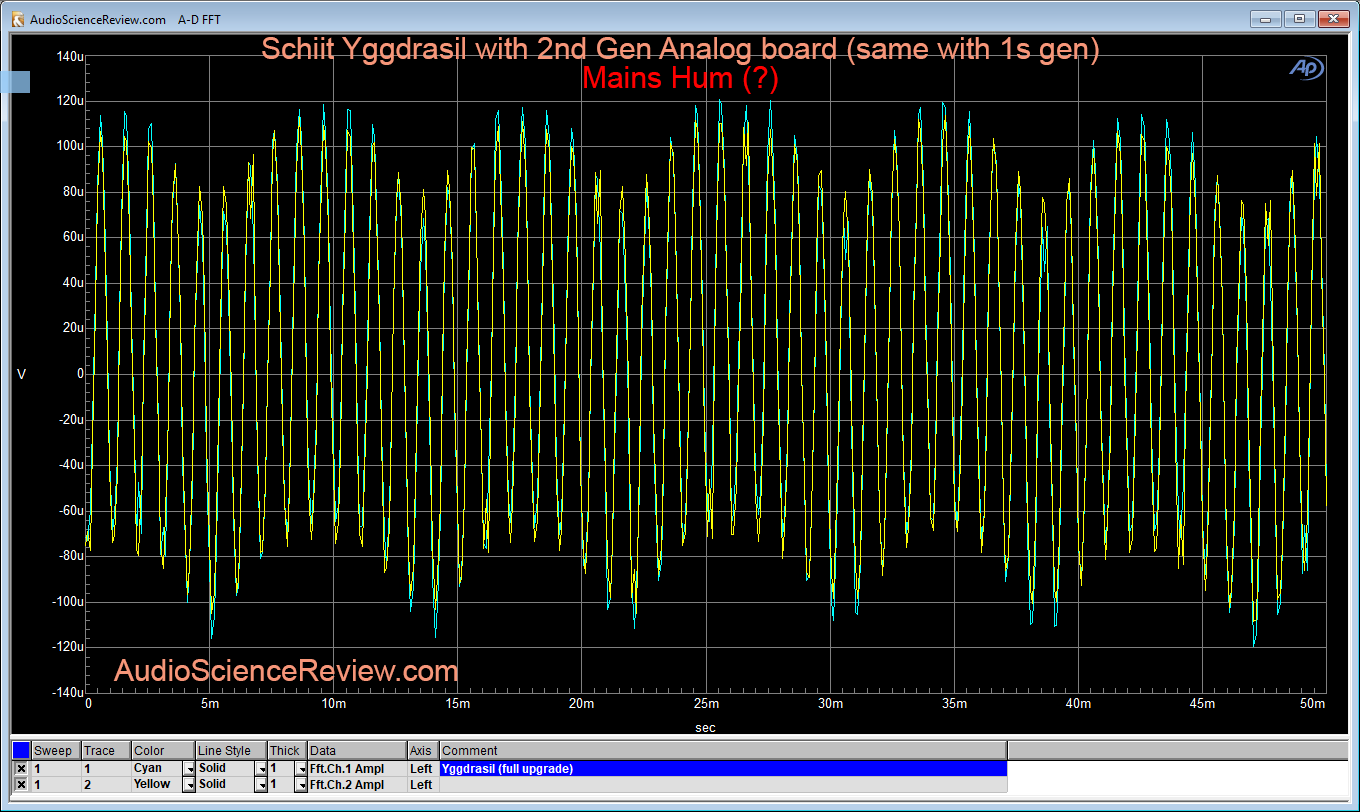
Task: Click the 'V' y-axis unit label
Action: (x=22, y=374)
